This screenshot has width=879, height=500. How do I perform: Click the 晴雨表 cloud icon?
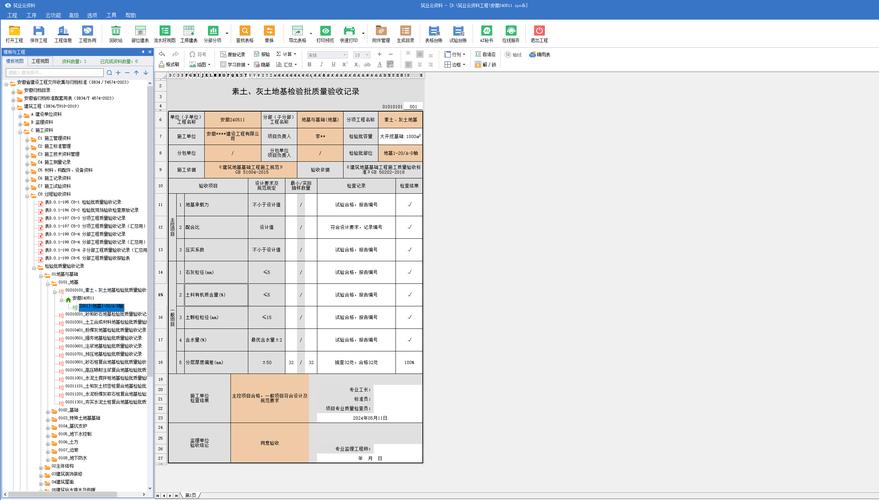pyautogui.click(x=540, y=54)
